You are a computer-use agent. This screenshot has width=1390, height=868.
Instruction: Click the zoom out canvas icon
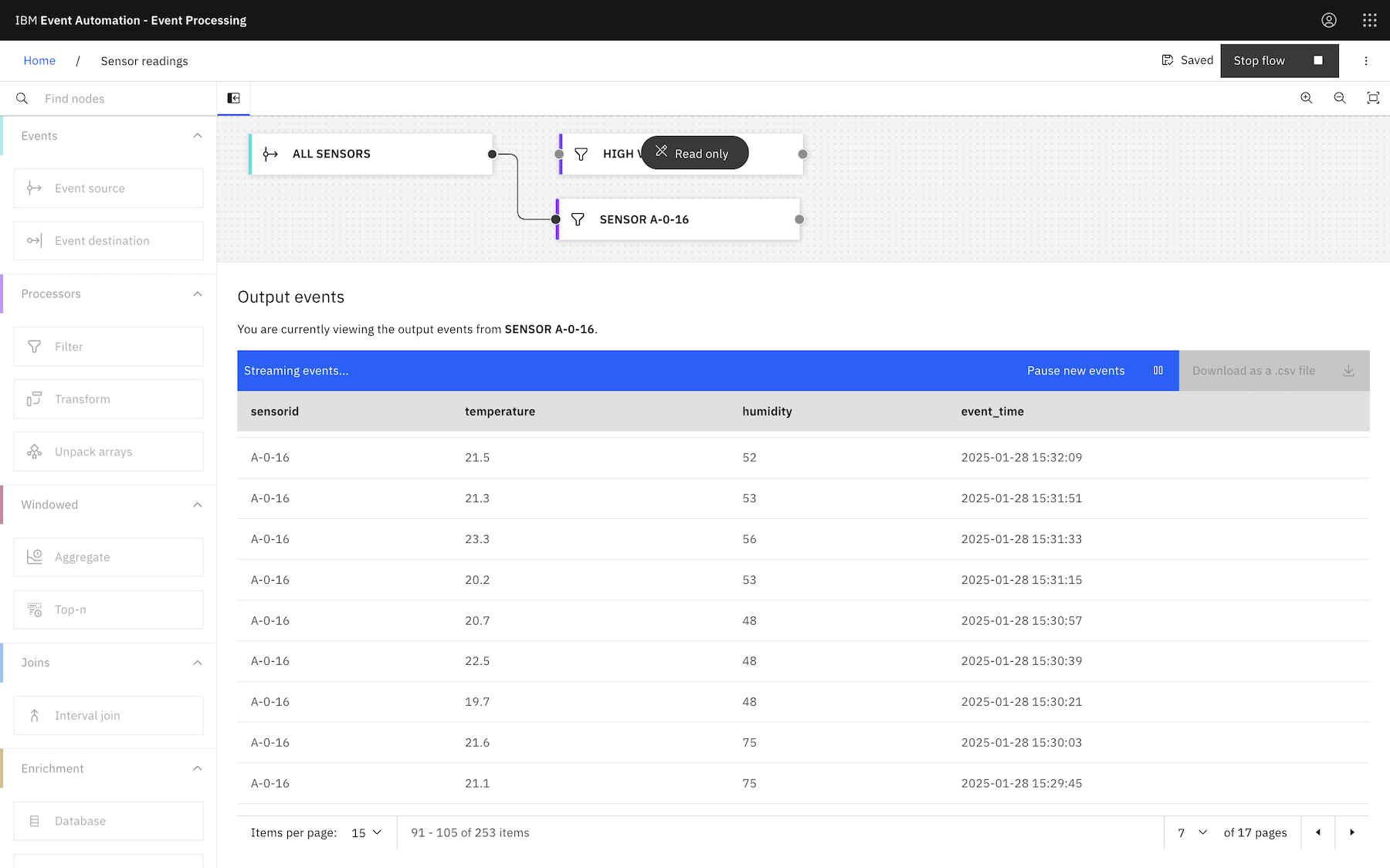pyautogui.click(x=1339, y=98)
